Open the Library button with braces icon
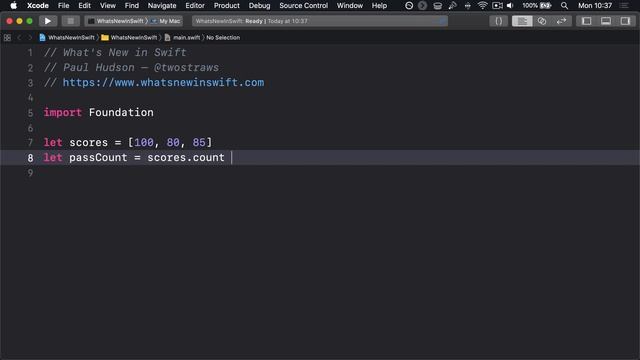640x360 pixels. coord(498,21)
